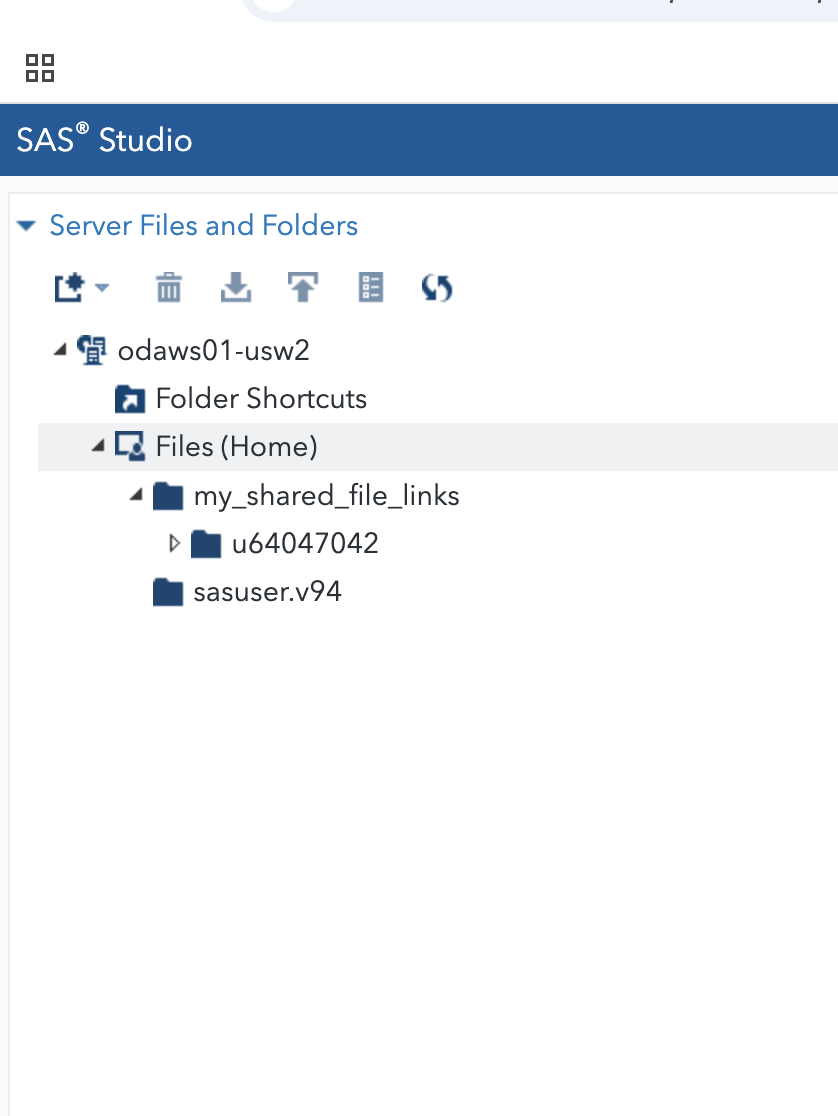Select the odaws01-usw2 server icon

pyautogui.click(x=92, y=350)
